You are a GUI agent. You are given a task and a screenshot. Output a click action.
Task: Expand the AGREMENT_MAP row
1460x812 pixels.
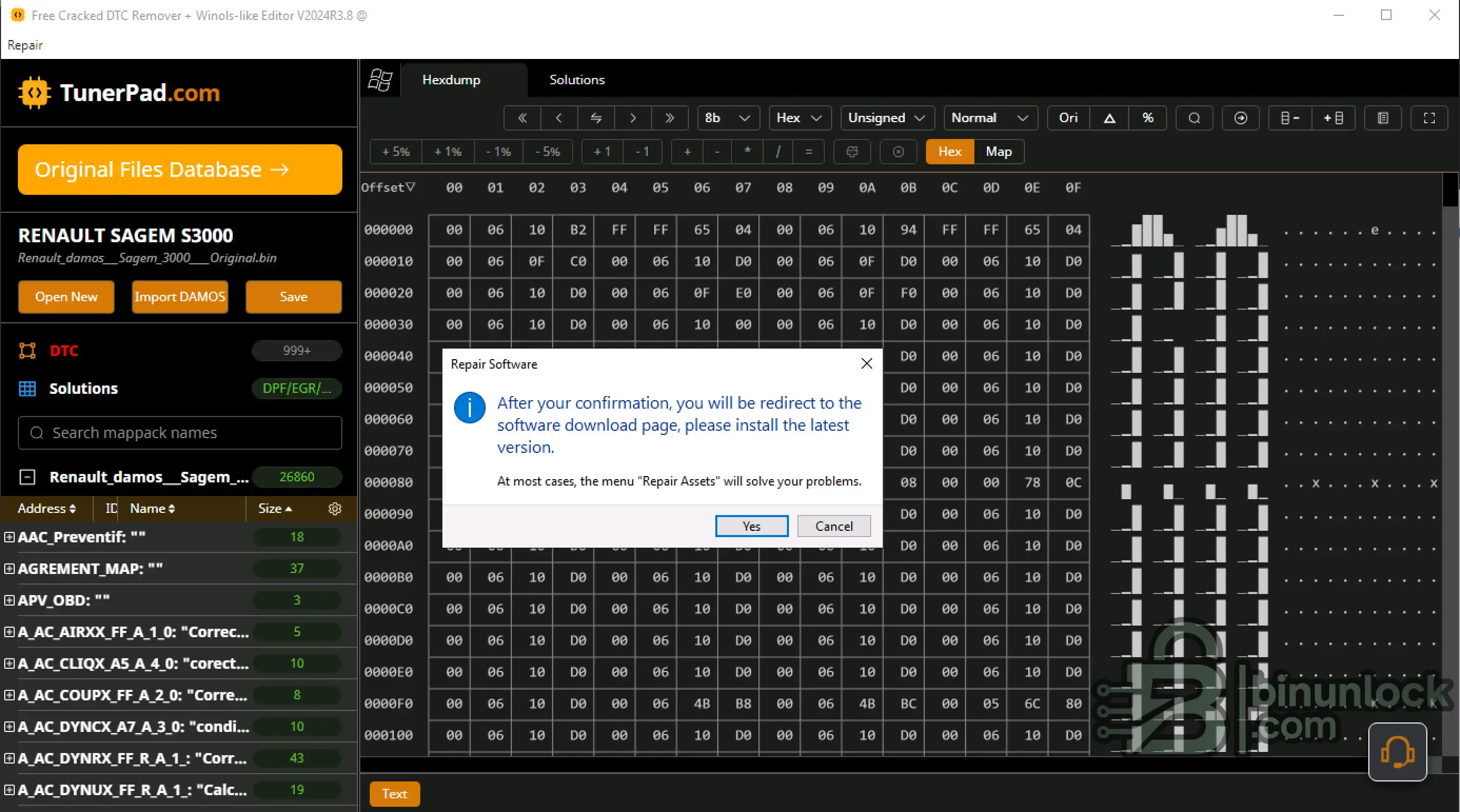[9, 568]
